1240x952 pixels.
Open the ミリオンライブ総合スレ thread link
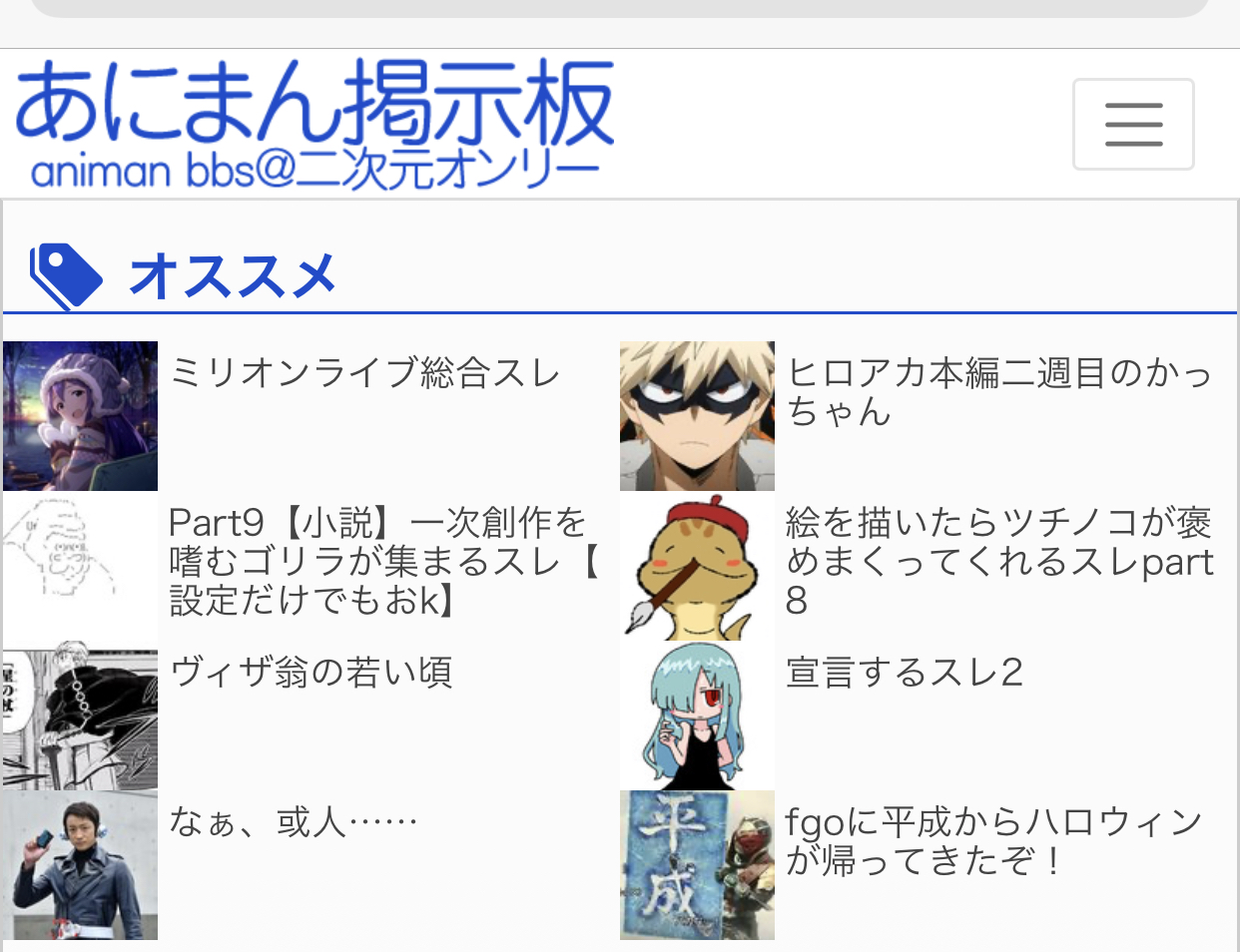click(365, 372)
